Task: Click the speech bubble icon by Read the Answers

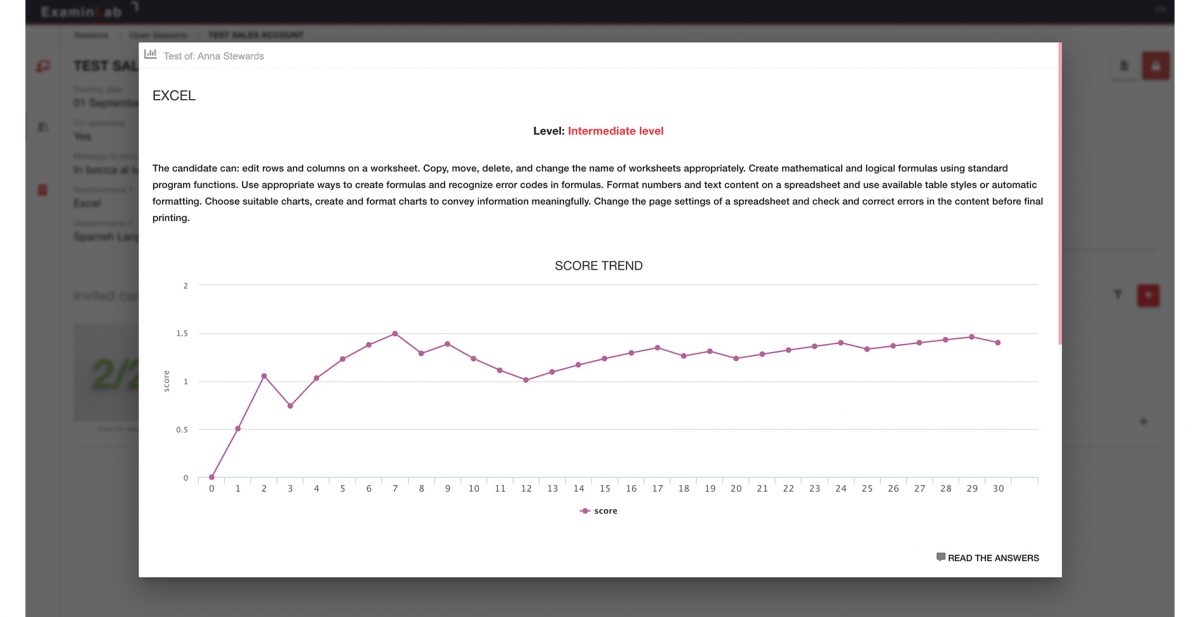Action: pyautogui.click(x=940, y=557)
